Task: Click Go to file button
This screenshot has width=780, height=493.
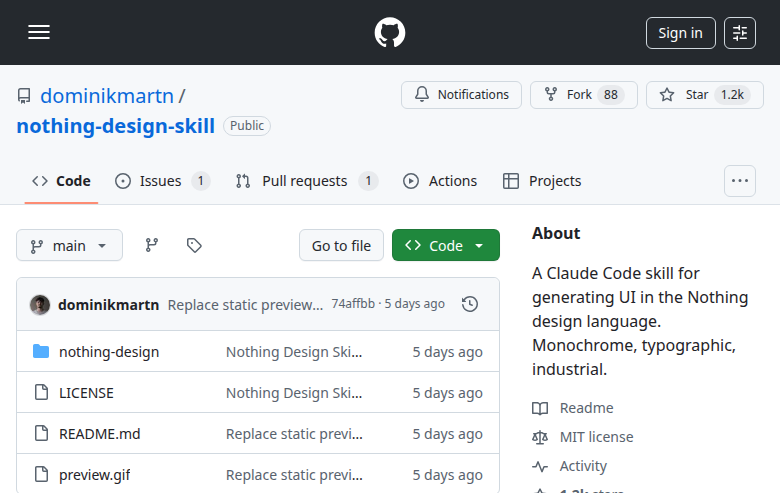Action: tap(341, 245)
